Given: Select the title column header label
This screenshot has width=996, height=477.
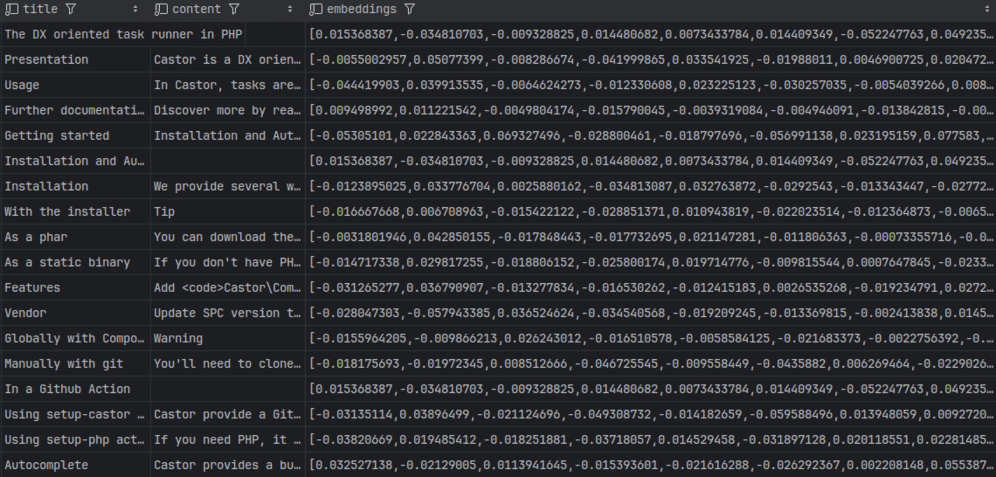Looking at the screenshot, I should (x=40, y=10).
